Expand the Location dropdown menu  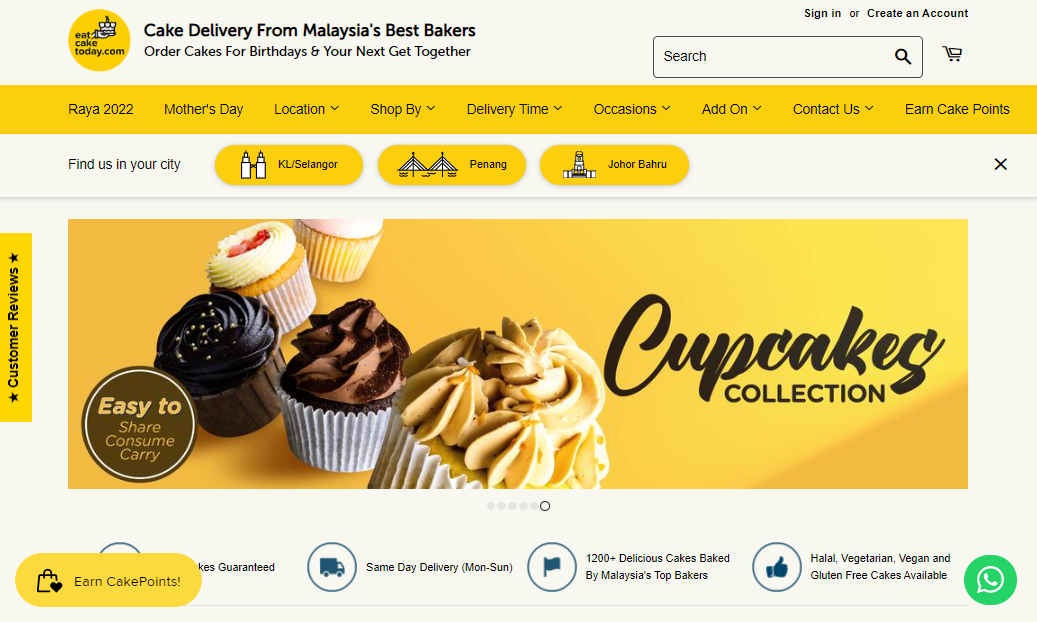point(306,109)
